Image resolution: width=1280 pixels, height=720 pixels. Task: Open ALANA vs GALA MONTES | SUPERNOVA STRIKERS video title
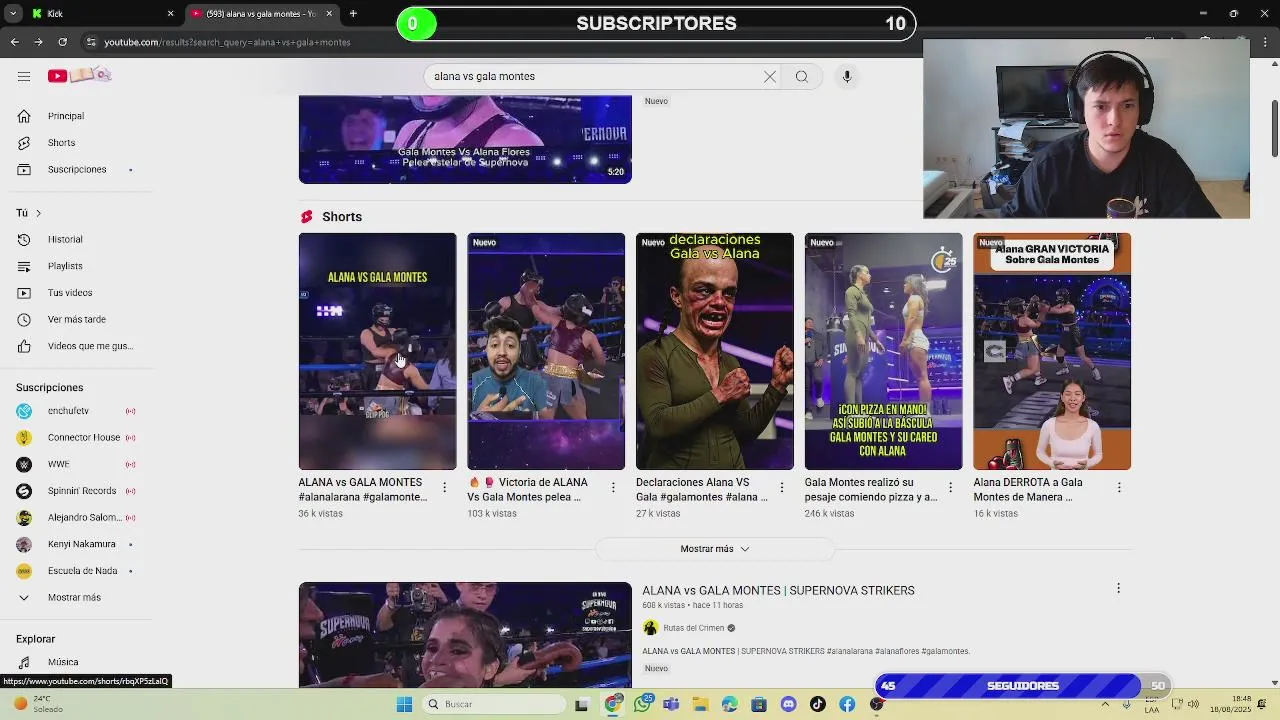point(778,591)
